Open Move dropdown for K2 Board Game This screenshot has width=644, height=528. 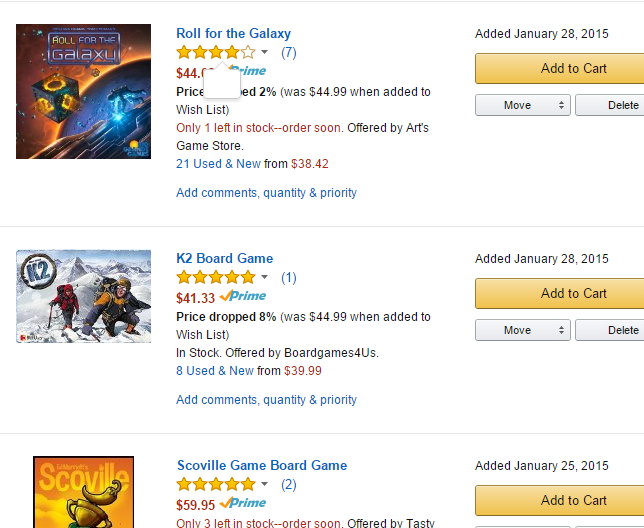pyautogui.click(x=523, y=330)
